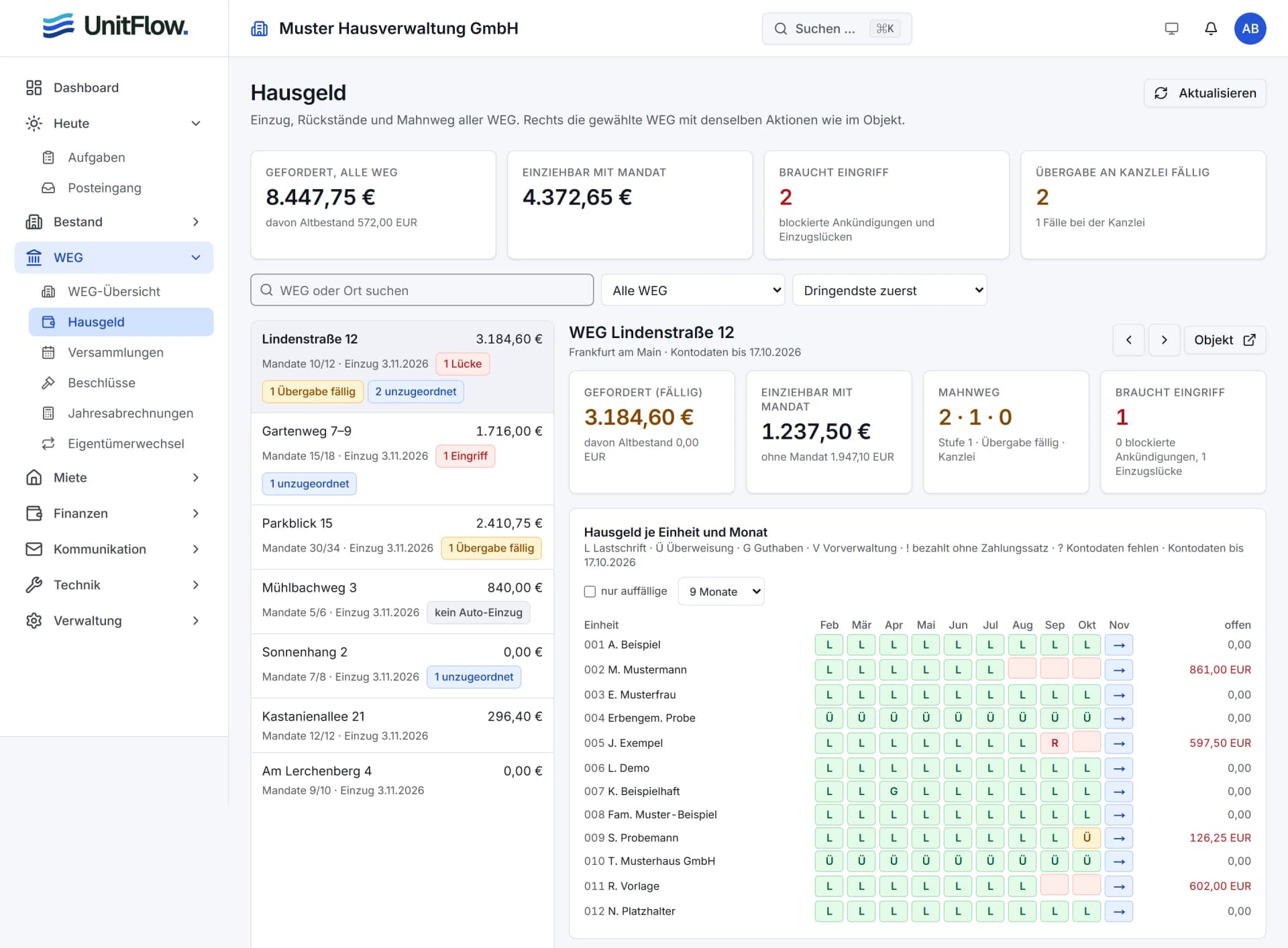Image resolution: width=1288 pixels, height=948 pixels.
Task: Open the 9 Monate period dropdown
Action: point(721,592)
